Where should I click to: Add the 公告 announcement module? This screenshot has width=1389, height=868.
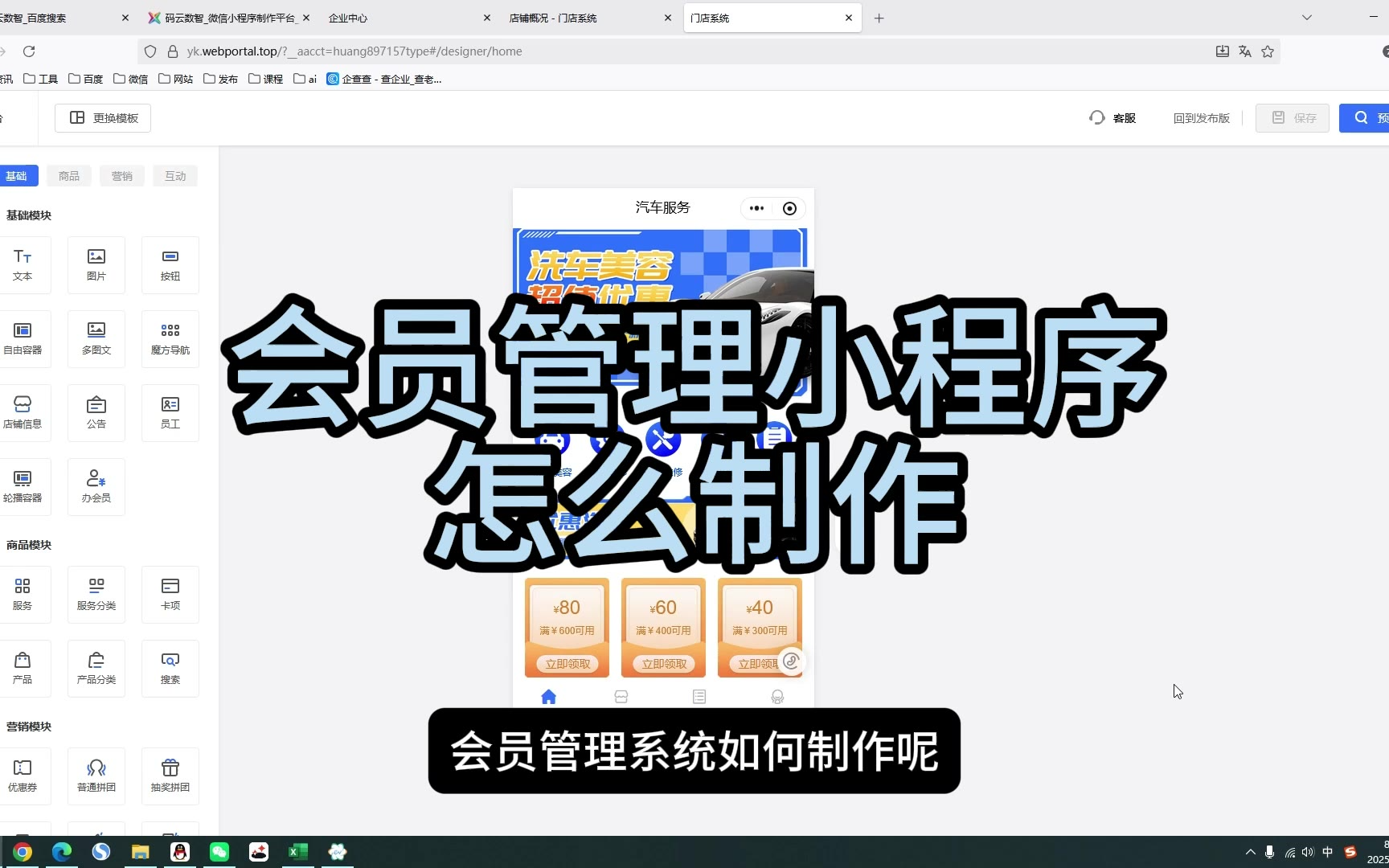[96, 412]
